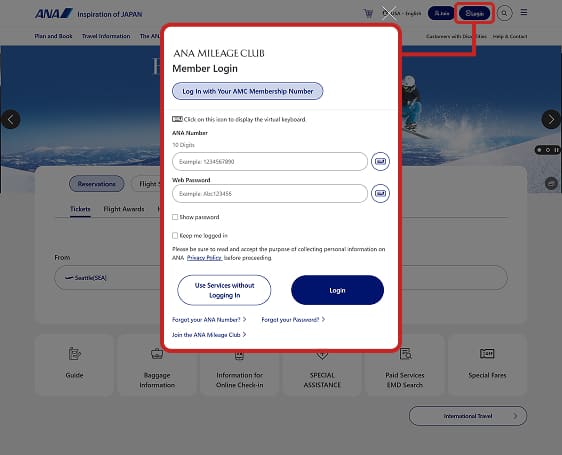Open the shopping cart icon
562x455 pixels.
click(x=368, y=14)
